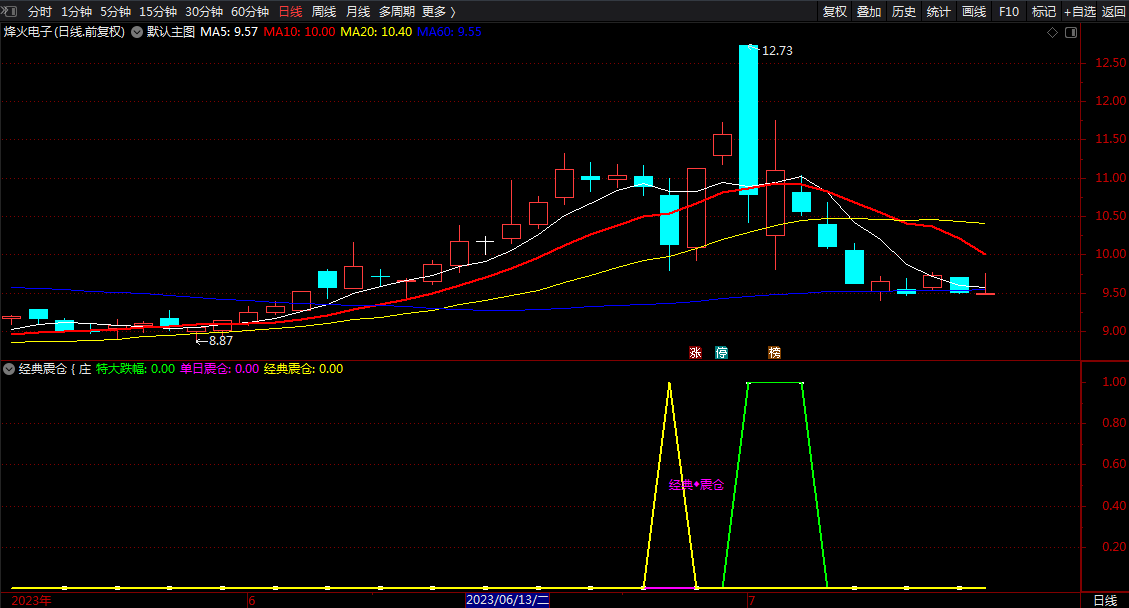
Task: Expand the 经典震仓 indicator dropdown arrow
Action: tap(9, 369)
